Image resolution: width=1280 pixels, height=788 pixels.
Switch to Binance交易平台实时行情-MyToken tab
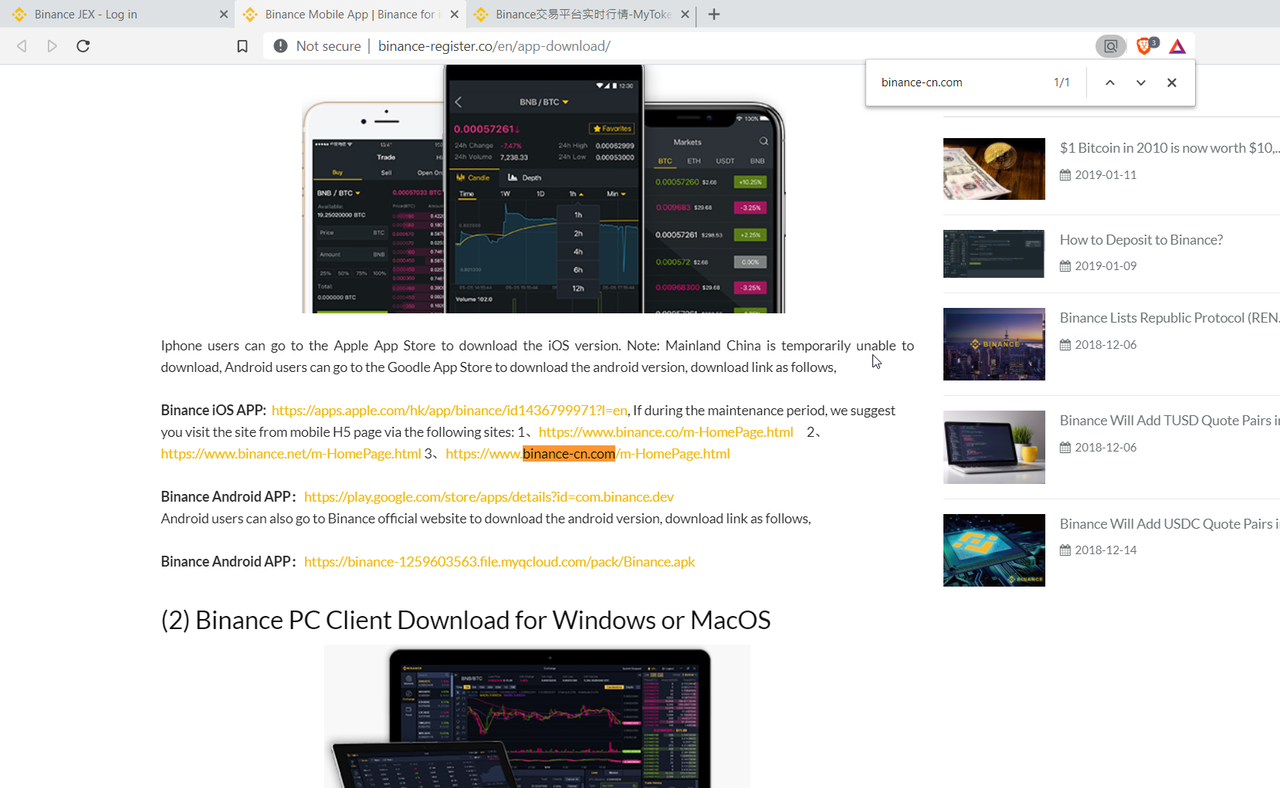pos(583,15)
